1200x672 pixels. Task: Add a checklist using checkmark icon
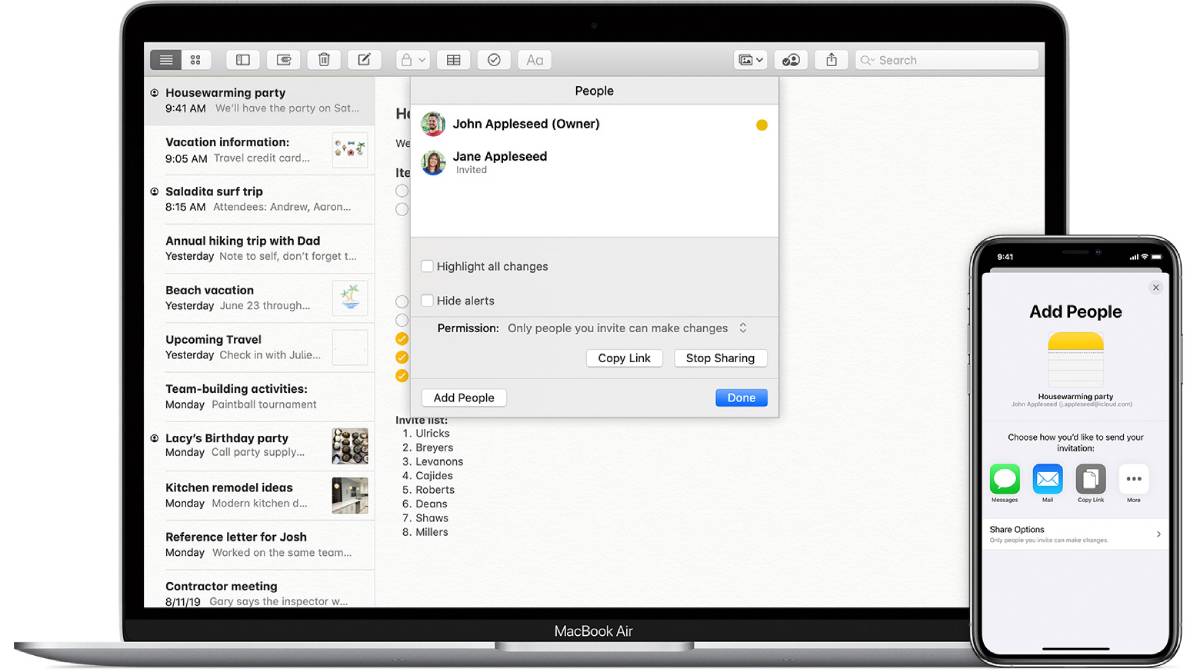(x=494, y=60)
